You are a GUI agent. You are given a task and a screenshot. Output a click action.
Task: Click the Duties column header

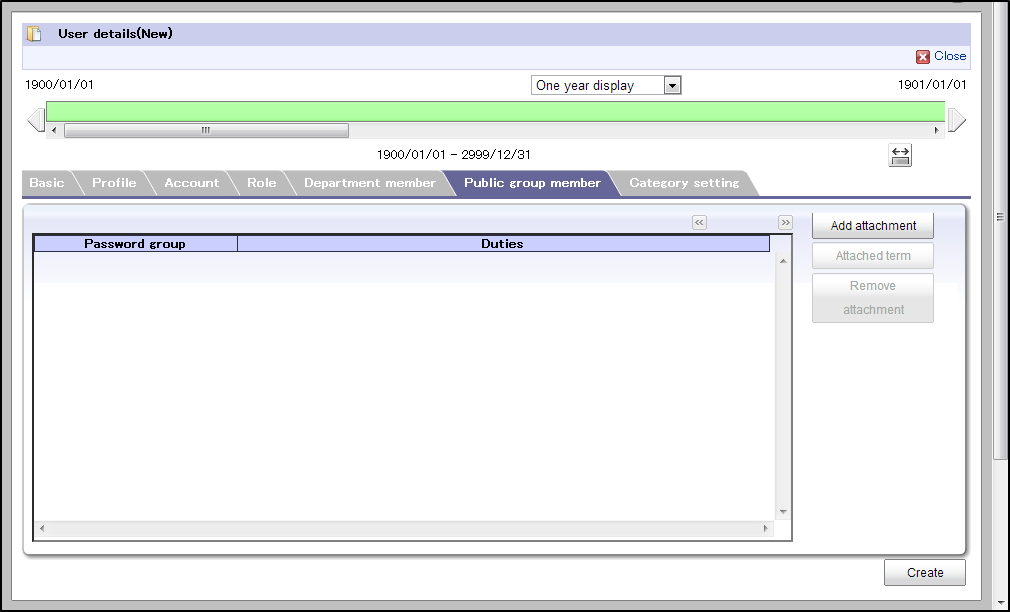pyautogui.click(x=503, y=244)
